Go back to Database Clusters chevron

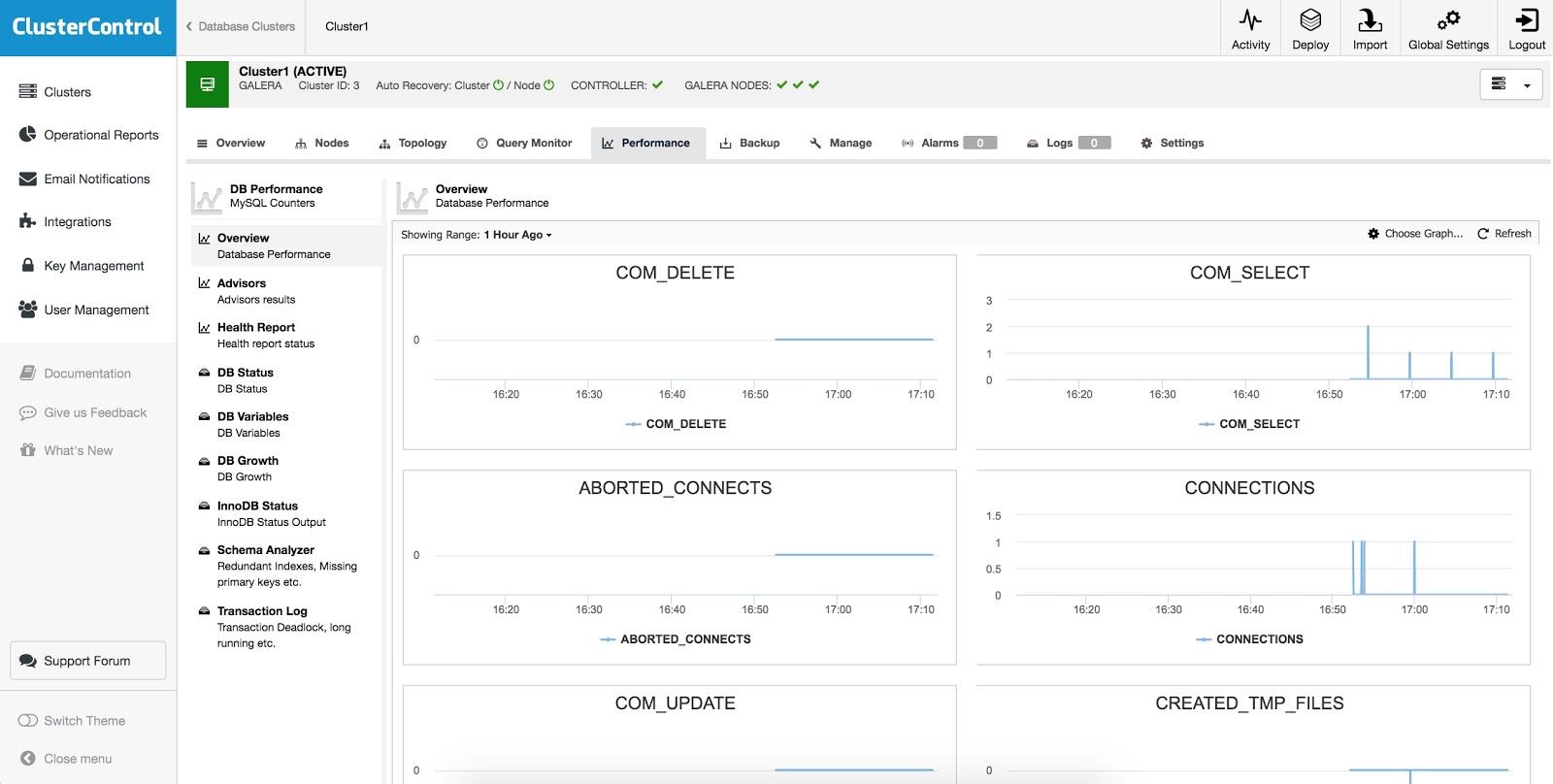pos(189,27)
